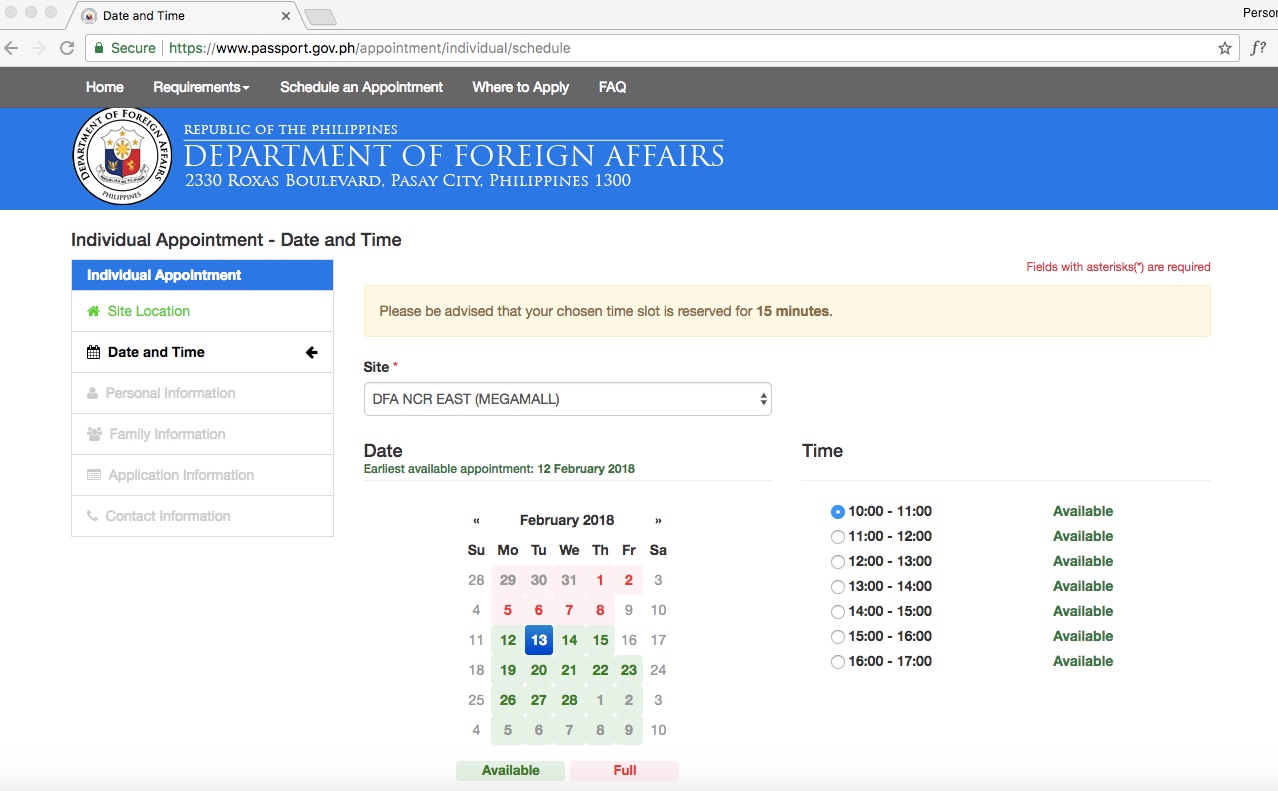This screenshot has height=791, width=1278.
Task: Select February 19 on the calendar
Action: pos(507,669)
